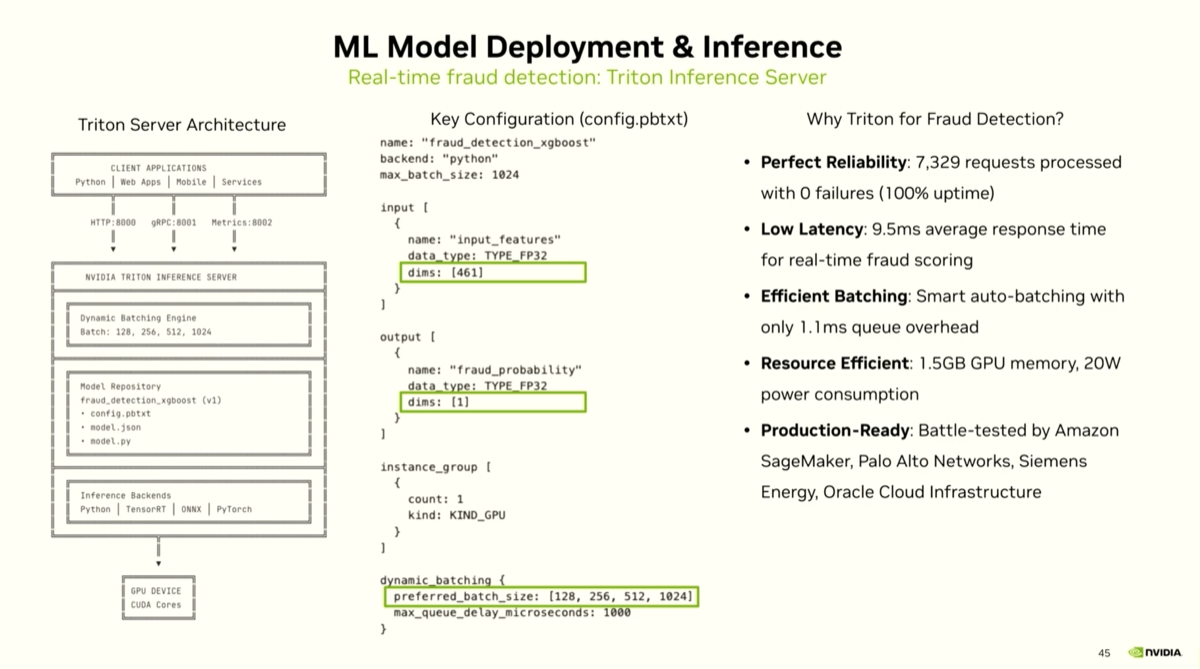The height and width of the screenshot is (669, 1200).
Task: Click the "Resource Efficient" bullet heading
Action: [835, 363]
